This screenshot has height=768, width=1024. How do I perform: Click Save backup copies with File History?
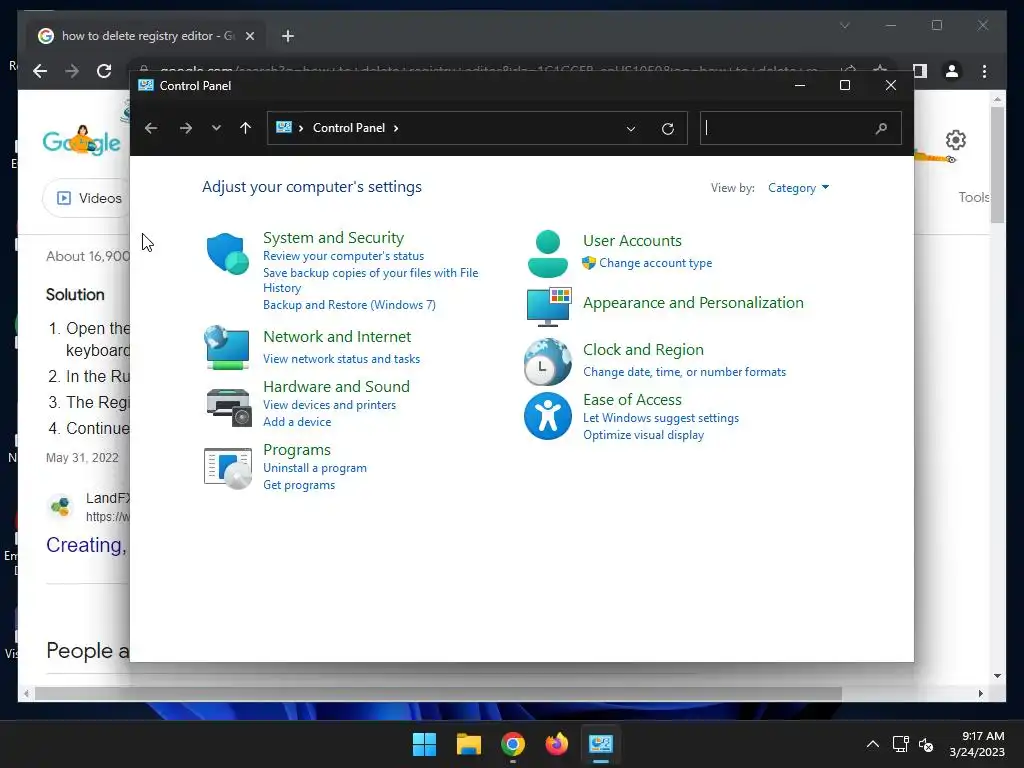370,280
